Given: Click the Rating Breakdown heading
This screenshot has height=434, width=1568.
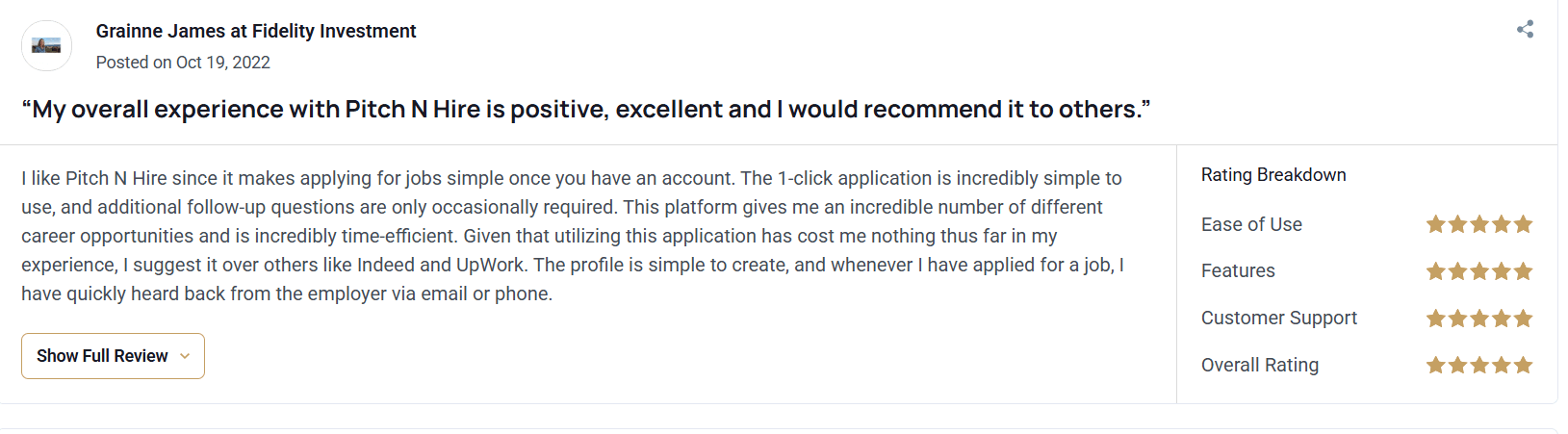Looking at the screenshot, I should coord(1273,175).
